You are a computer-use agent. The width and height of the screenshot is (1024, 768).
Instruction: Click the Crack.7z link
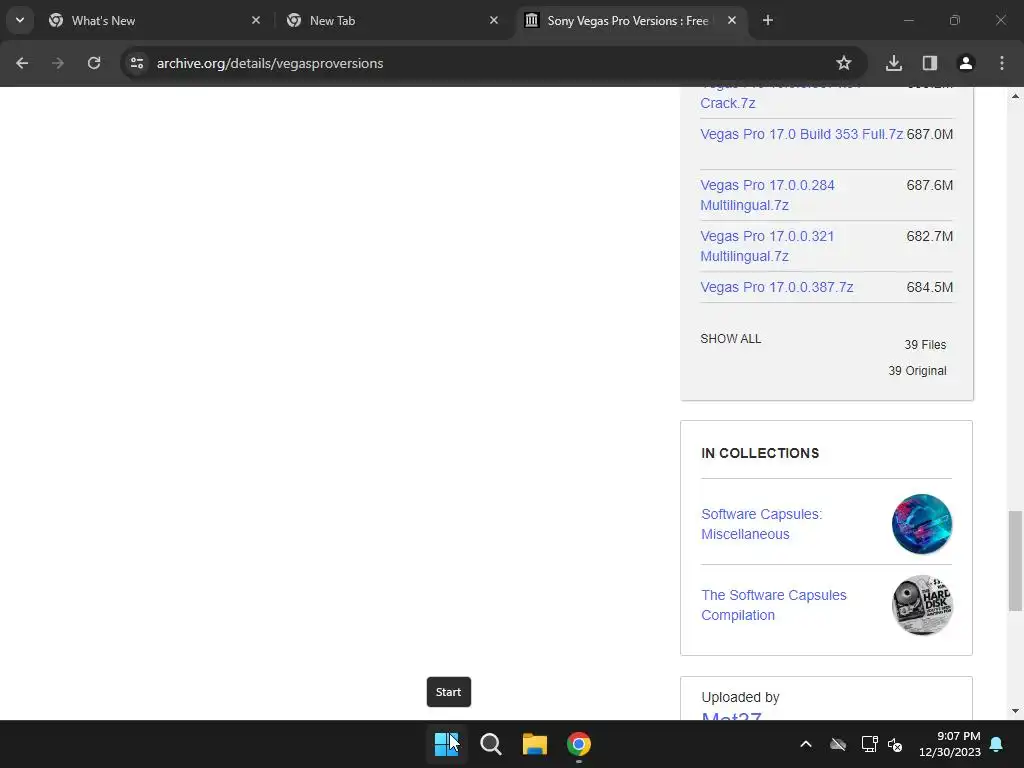[728, 103]
